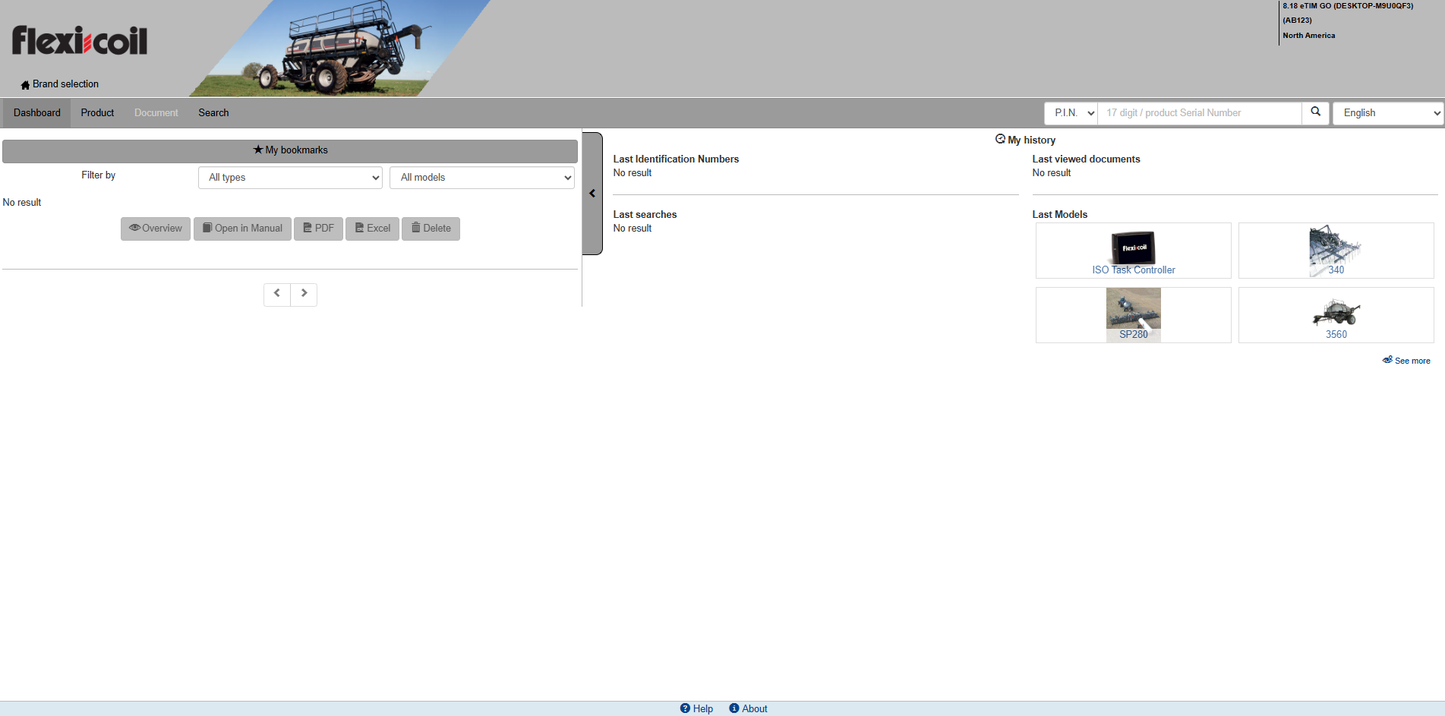Image resolution: width=1445 pixels, height=716 pixels.
Task: Click the Flexi-coil logo
Action: point(80,41)
